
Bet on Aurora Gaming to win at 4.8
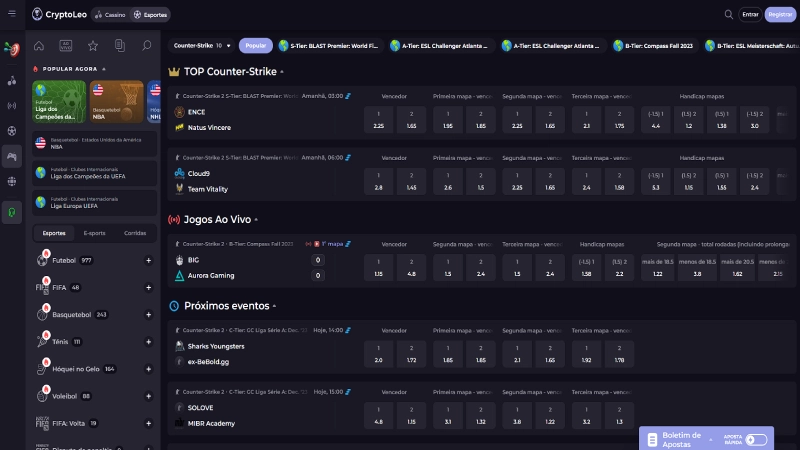411,267
